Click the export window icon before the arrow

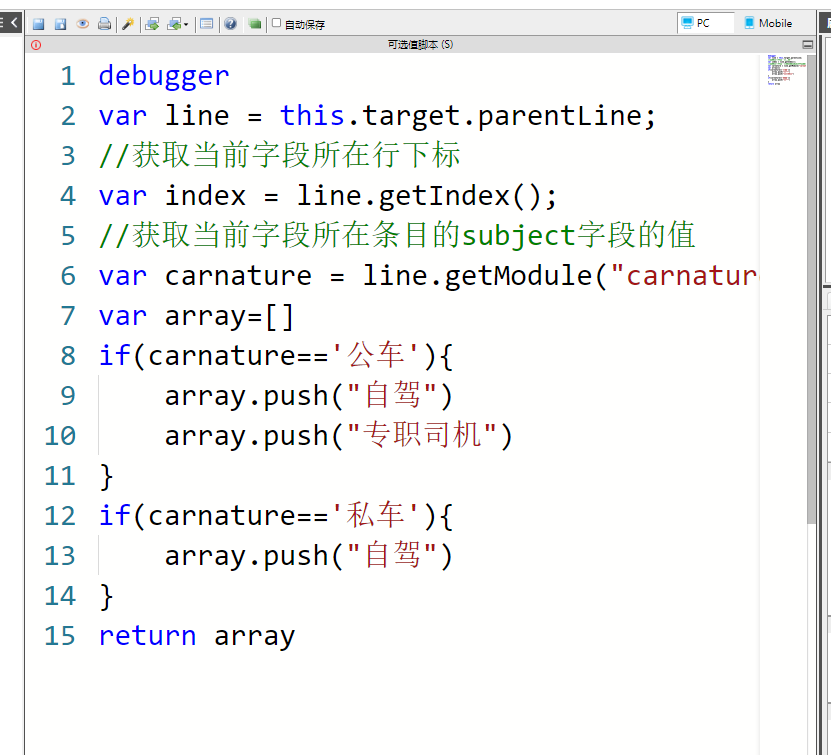pos(174,24)
